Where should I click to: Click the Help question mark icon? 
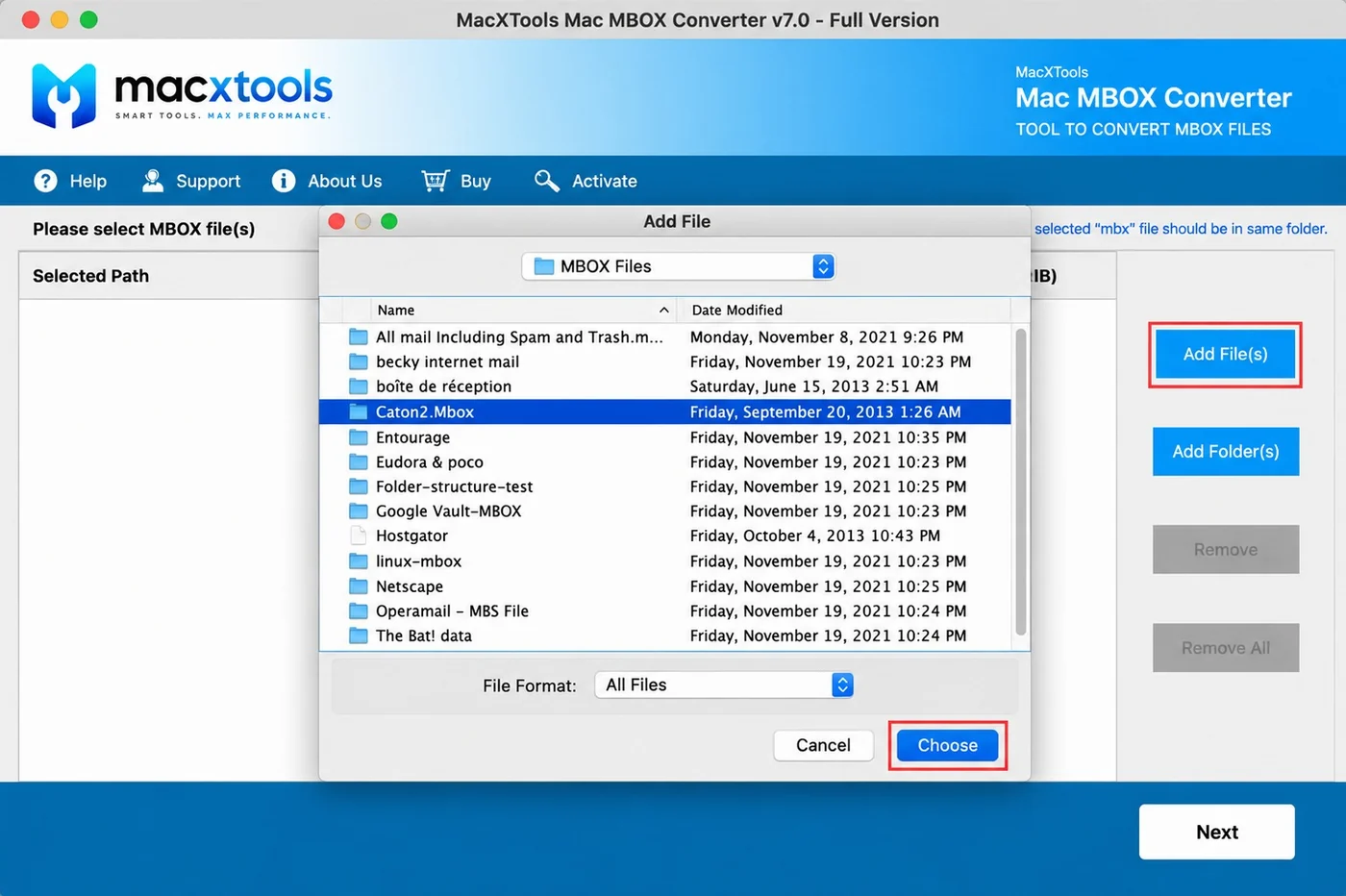point(45,181)
